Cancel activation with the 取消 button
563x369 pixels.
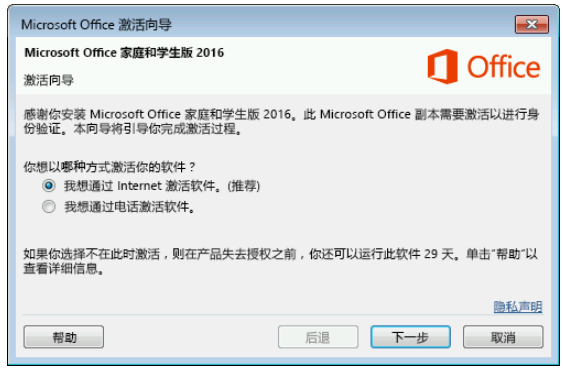(503, 337)
